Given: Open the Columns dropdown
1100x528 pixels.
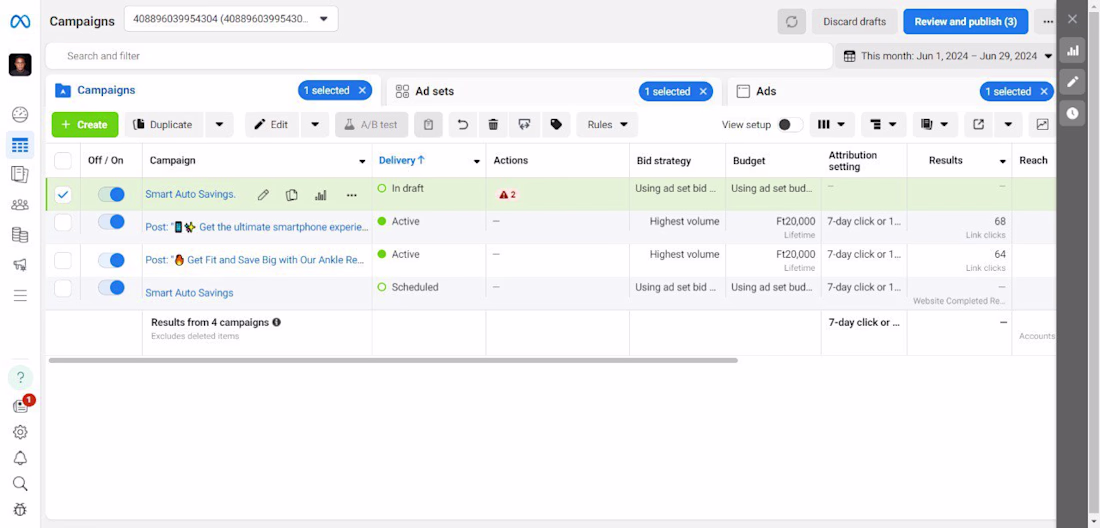Looking at the screenshot, I should coord(832,125).
